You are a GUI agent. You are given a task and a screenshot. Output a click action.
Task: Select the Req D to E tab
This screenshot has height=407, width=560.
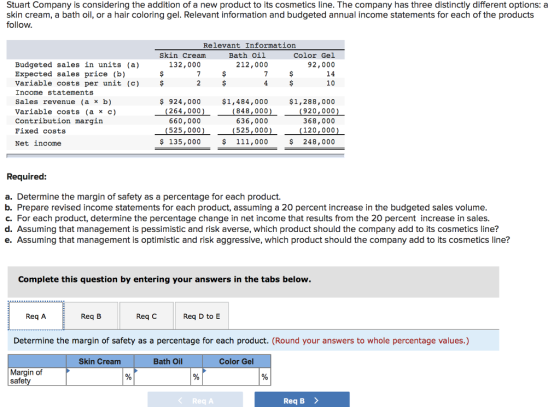pyautogui.click(x=202, y=316)
